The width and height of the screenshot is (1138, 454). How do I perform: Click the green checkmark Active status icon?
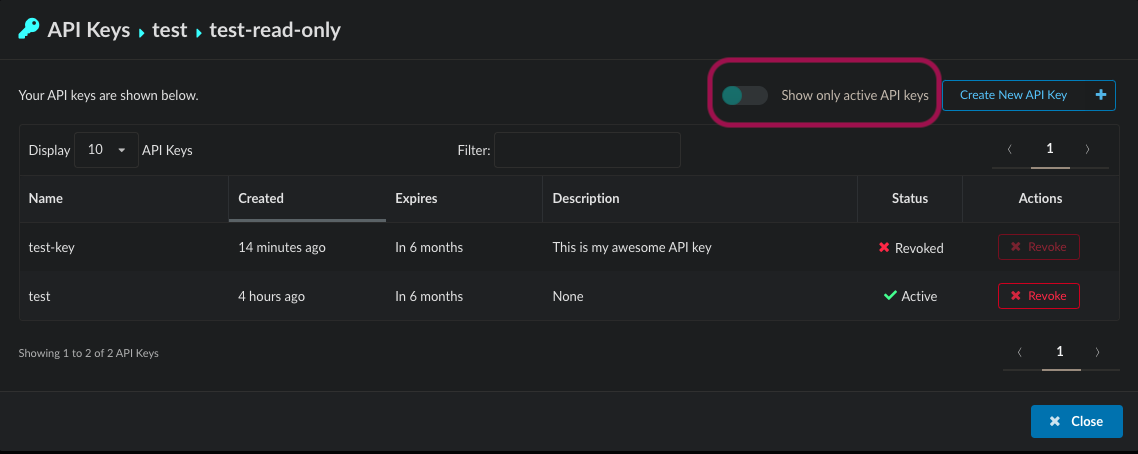tap(890, 296)
